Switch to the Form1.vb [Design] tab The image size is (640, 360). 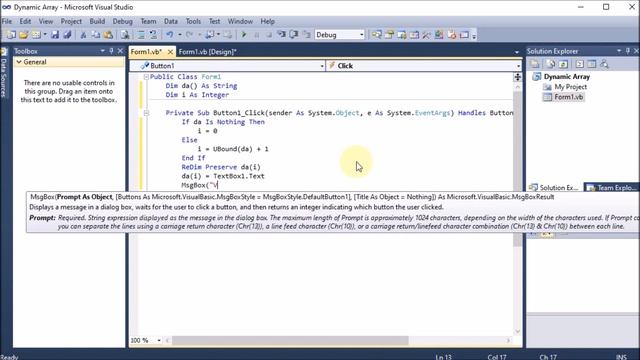pyautogui.click(x=207, y=52)
